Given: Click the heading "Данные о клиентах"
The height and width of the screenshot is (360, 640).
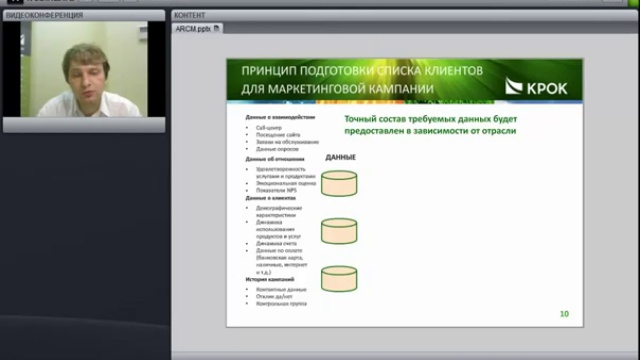Looking at the screenshot, I should pos(270,198).
